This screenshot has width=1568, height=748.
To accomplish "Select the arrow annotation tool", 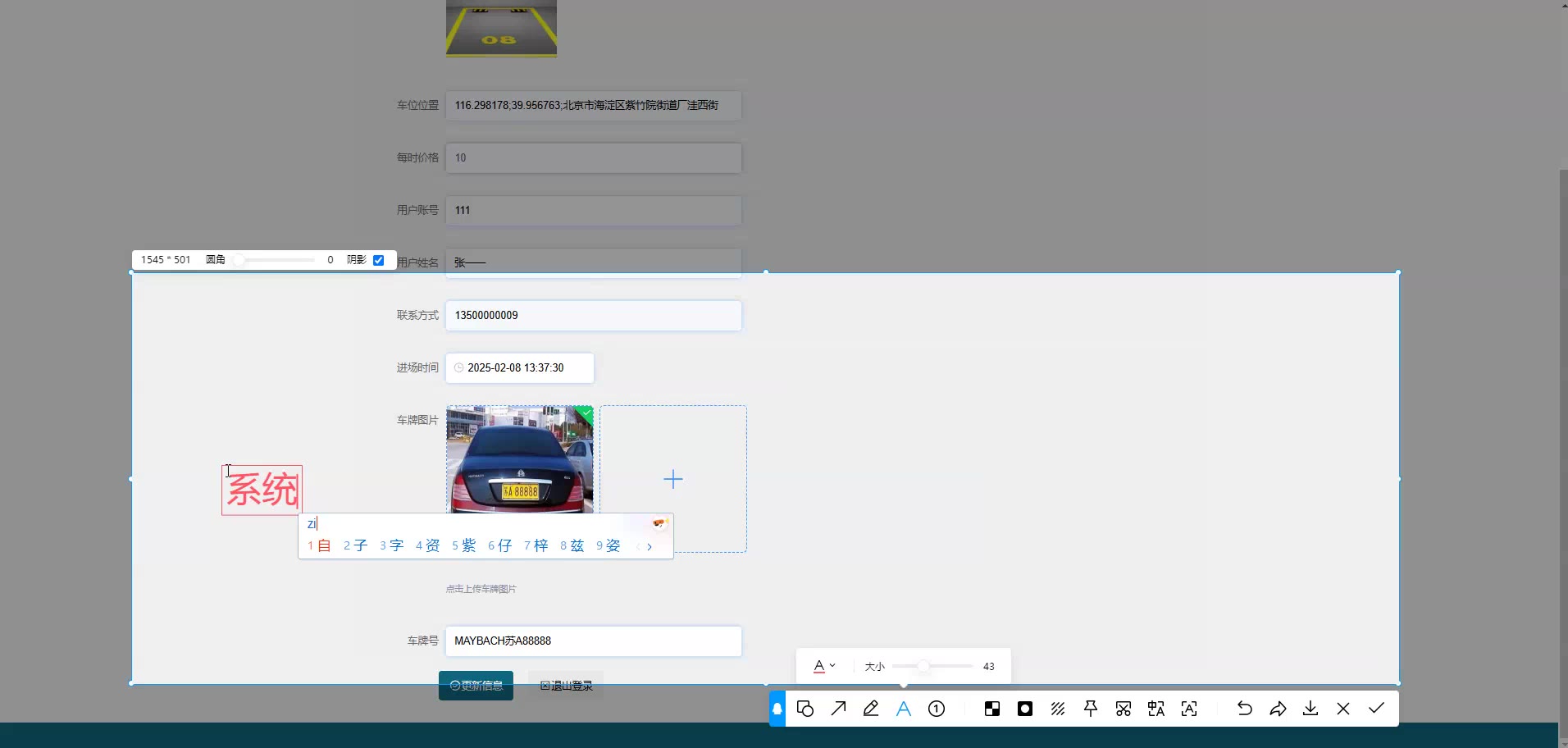I will pyautogui.click(x=838, y=709).
